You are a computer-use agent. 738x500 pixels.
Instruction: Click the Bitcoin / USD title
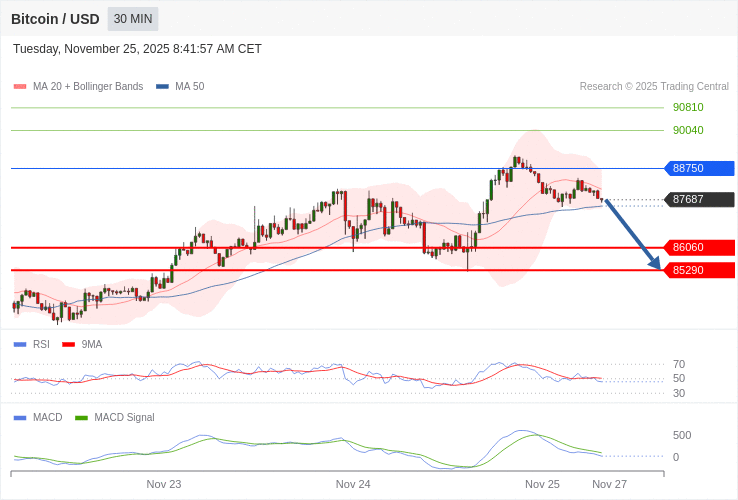click(x=55, y=19)
